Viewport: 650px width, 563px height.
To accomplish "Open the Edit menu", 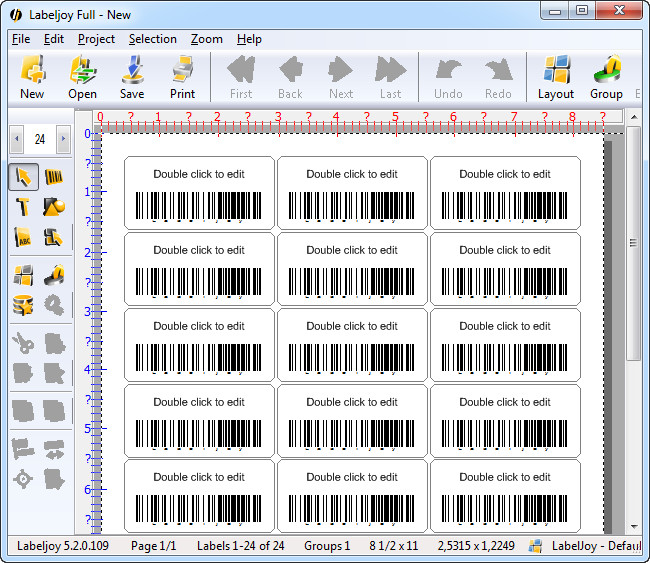I will point(54,39).
